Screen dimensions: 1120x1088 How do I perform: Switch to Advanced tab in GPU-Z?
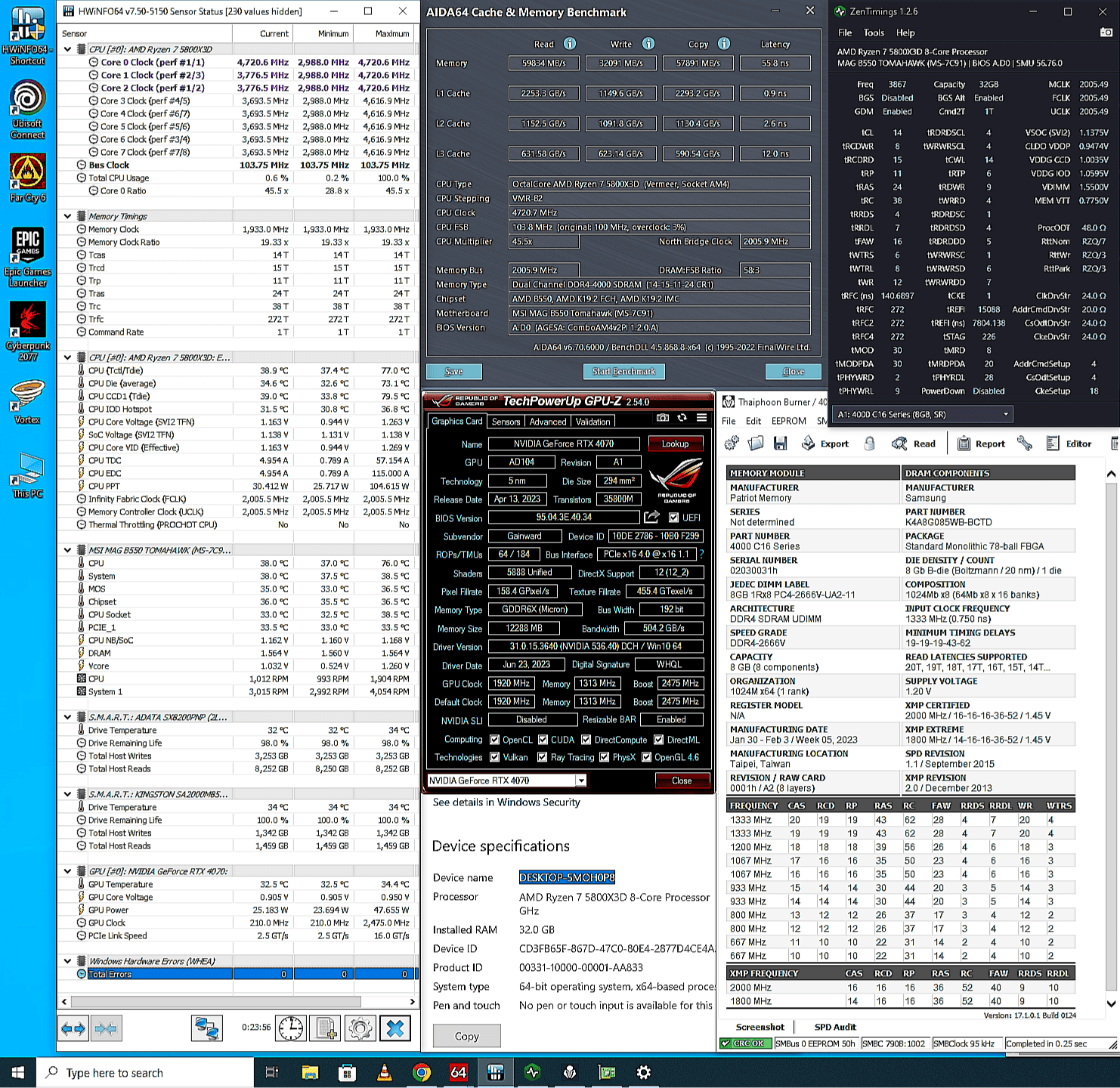click(x=548, y=422)
